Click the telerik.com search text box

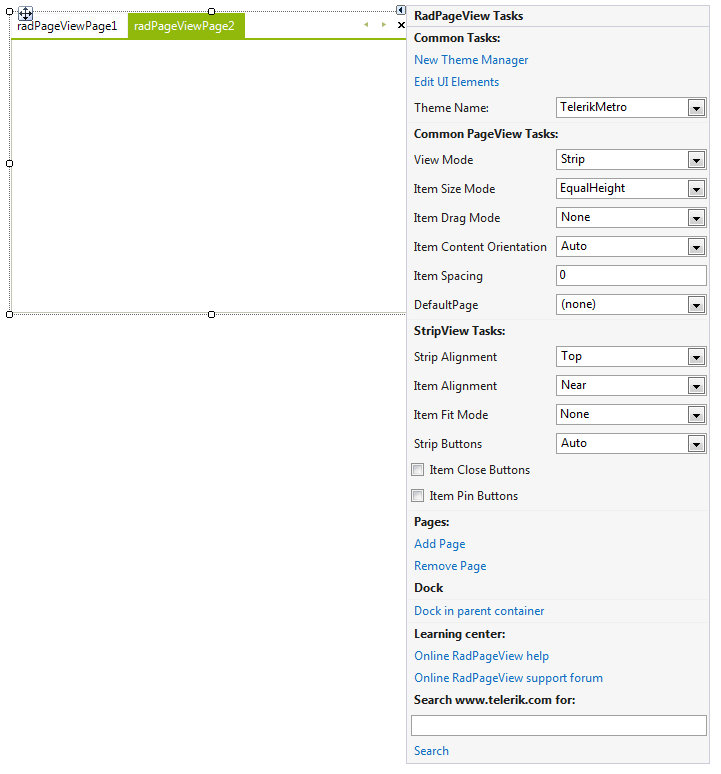click(559, 726)
